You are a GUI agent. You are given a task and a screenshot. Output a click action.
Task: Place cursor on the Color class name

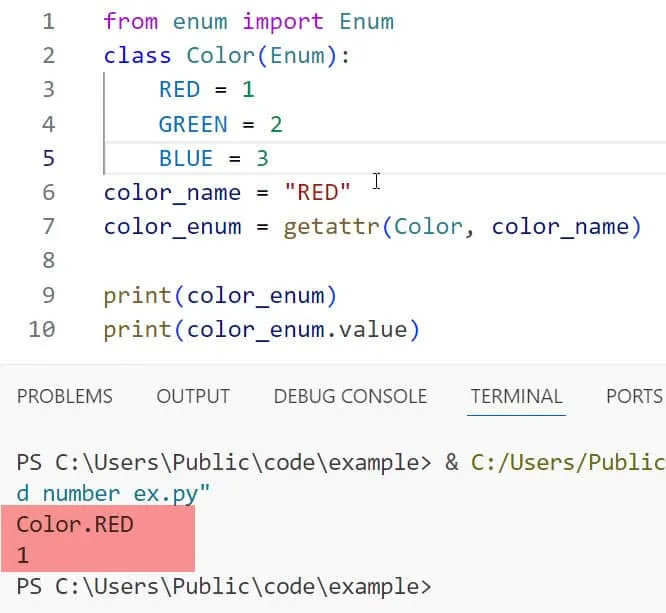[x=220, y=56]
